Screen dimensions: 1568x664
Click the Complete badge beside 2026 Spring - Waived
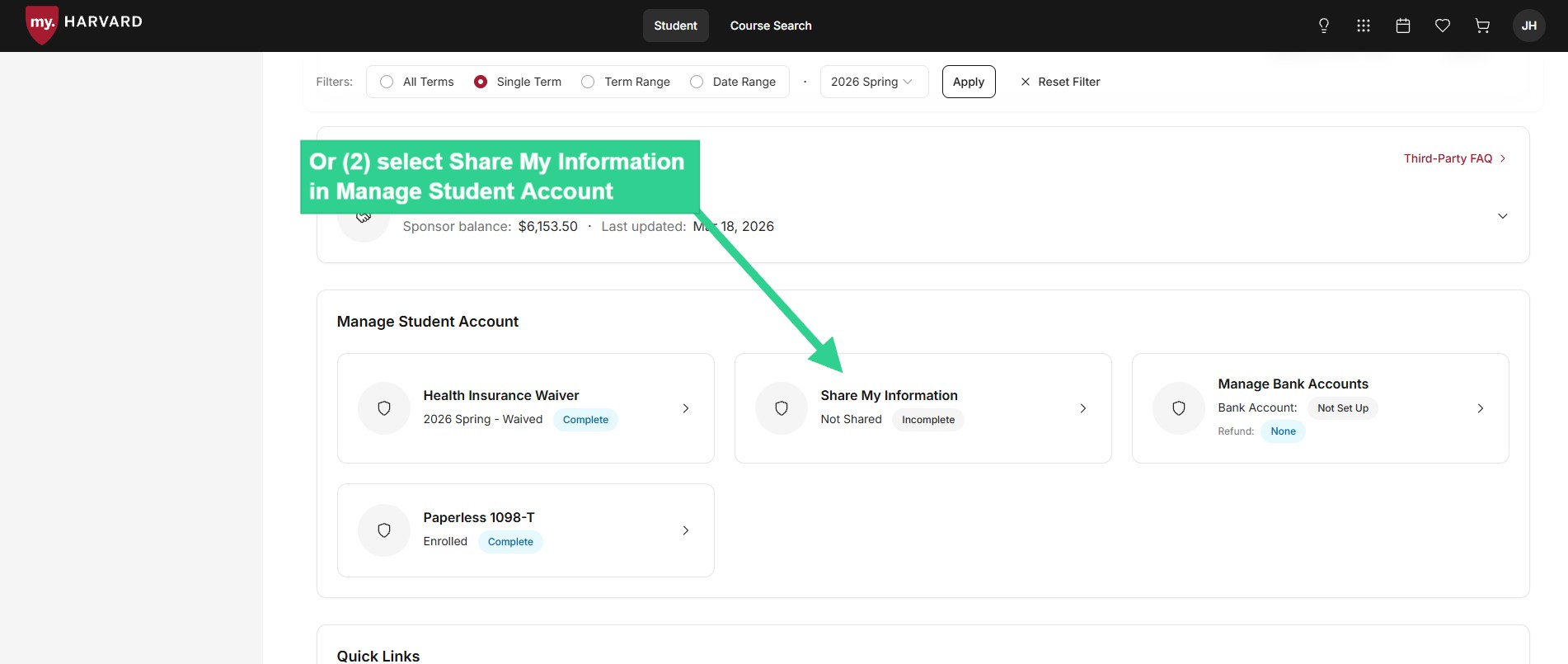click(585, 420)
